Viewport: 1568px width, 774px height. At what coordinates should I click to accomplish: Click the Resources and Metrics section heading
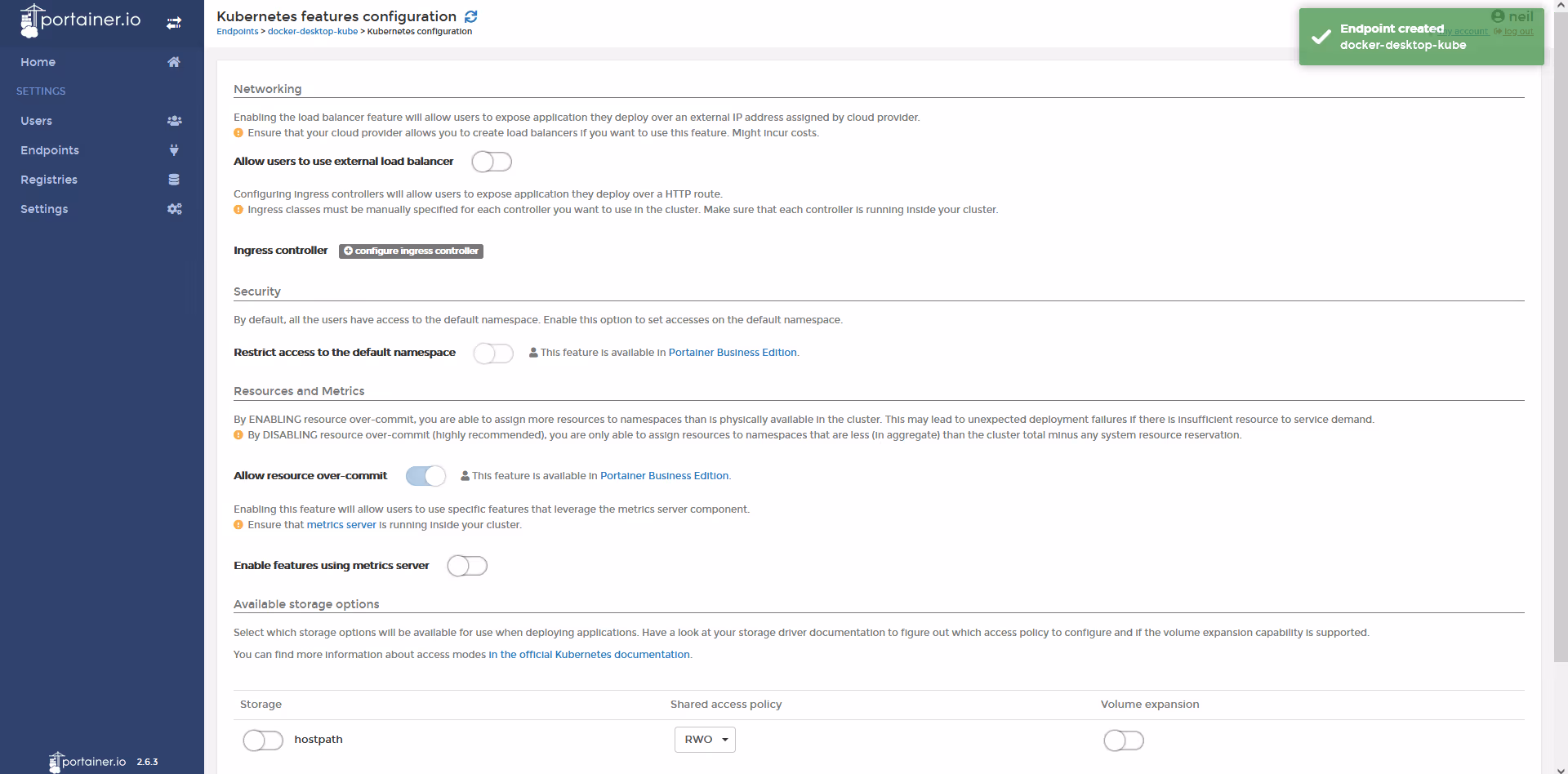(299, 391)
